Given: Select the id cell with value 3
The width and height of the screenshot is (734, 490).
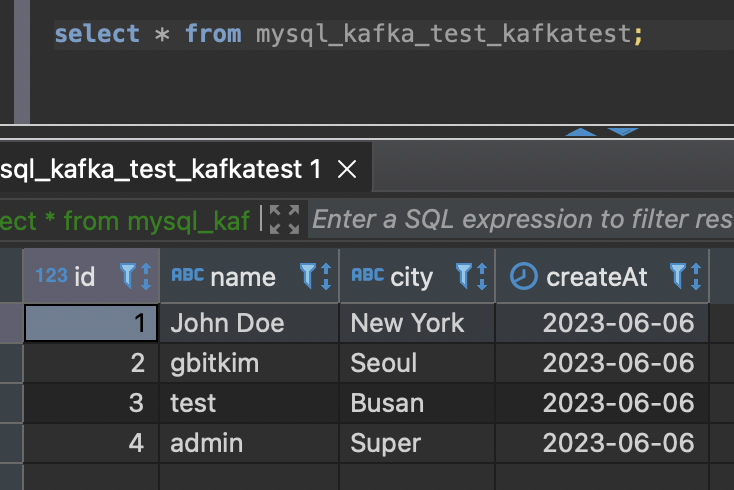Looking at the screenshot, I should click(x=91, y=403).
